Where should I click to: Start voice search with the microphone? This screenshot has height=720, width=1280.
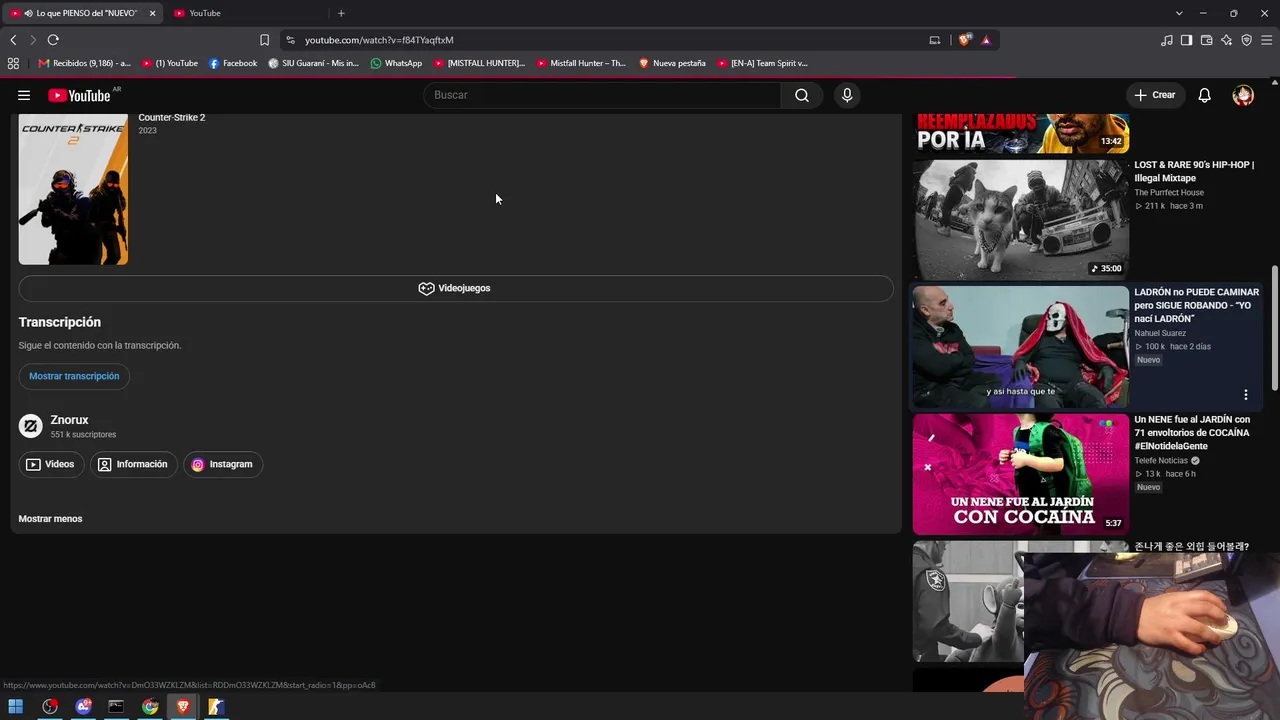point(847,95)
